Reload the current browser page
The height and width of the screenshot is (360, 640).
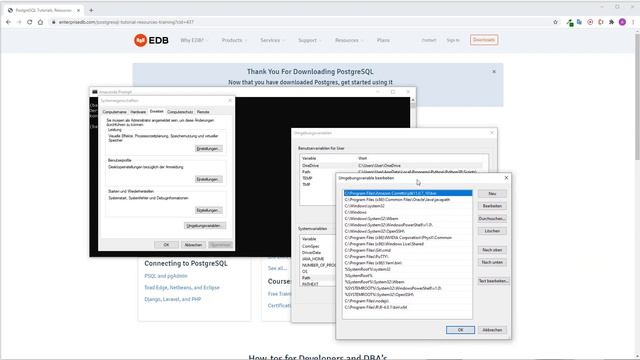pos(29,22)
